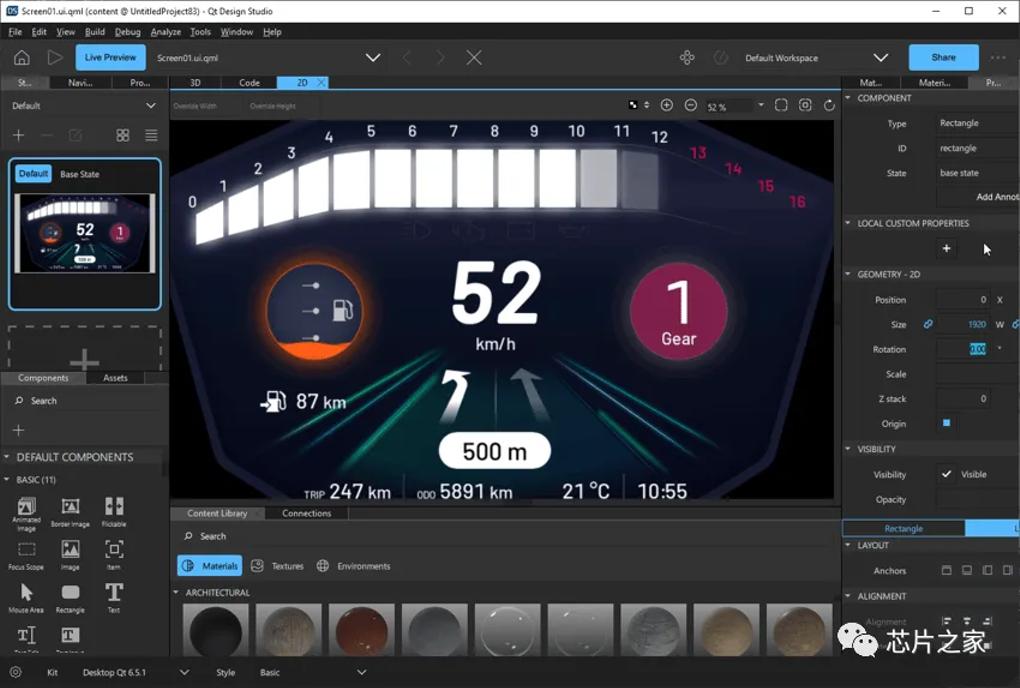Click the zoom in icon above canvas
The width and height of the screenshot is (1020, 688).
click(x=667, y=105)
